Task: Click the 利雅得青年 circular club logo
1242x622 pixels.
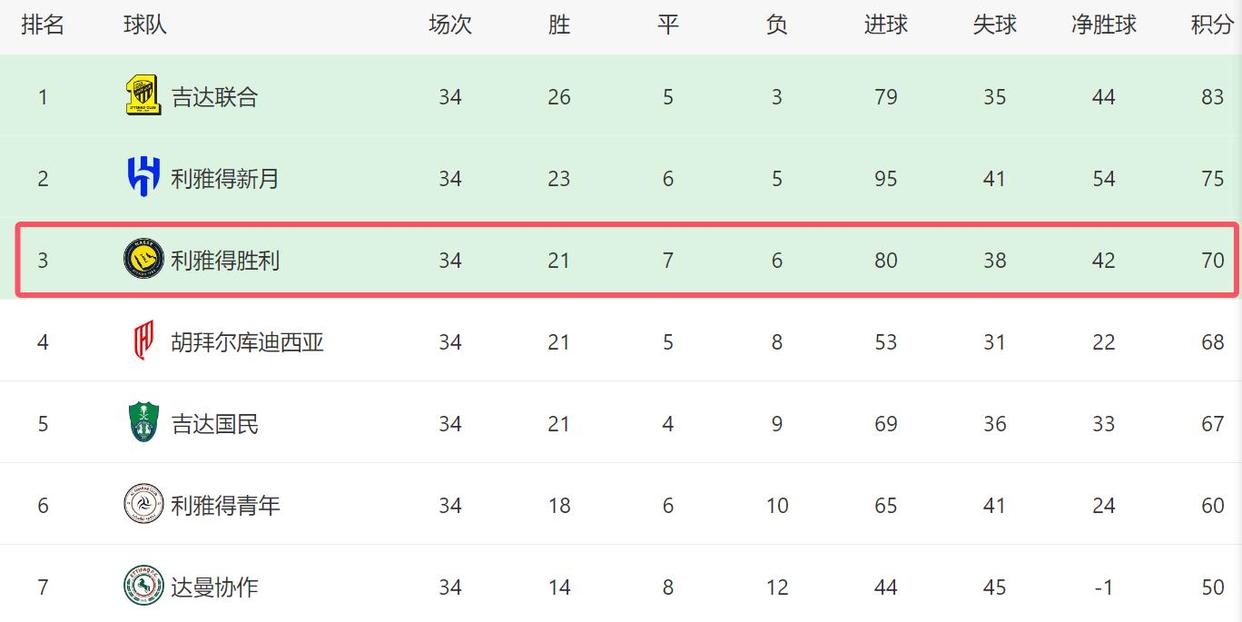Action: (143, 504)
